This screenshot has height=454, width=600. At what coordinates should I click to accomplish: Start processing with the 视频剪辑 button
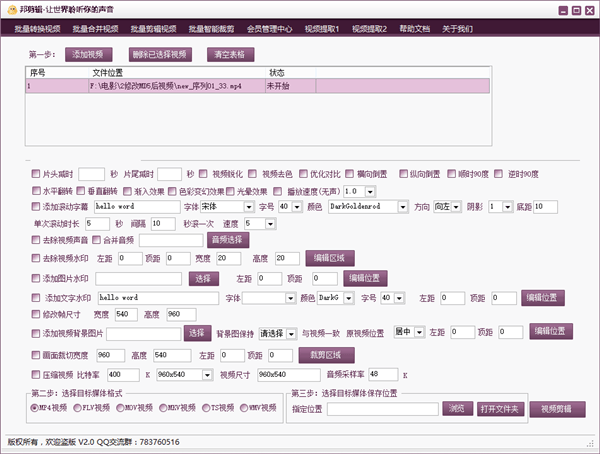(x=556, y=408)
